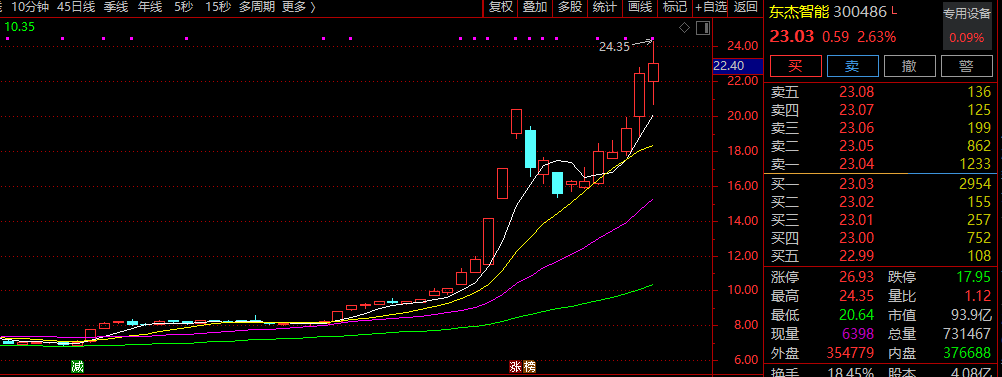Screen dimensions: 1002x377
Task: Click the 22.40 price cursor label on axis
Action: [x=729, y=66]
